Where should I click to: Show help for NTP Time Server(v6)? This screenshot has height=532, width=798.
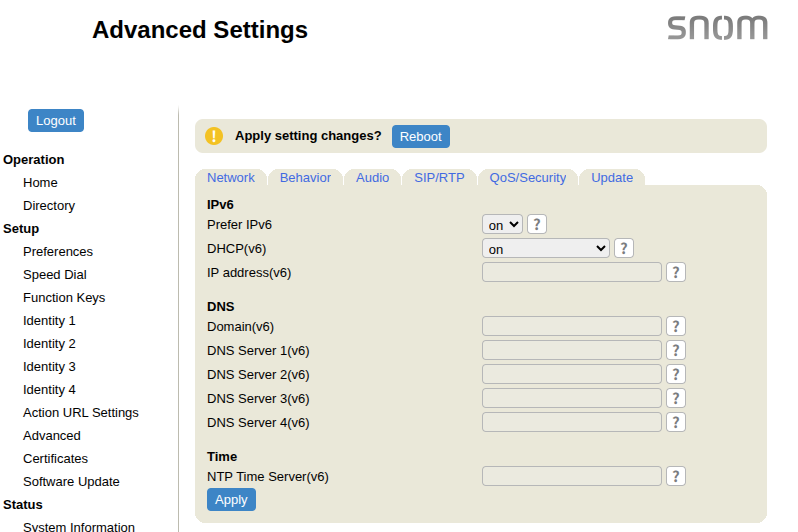pyautogui.click(x=676, y=476)
